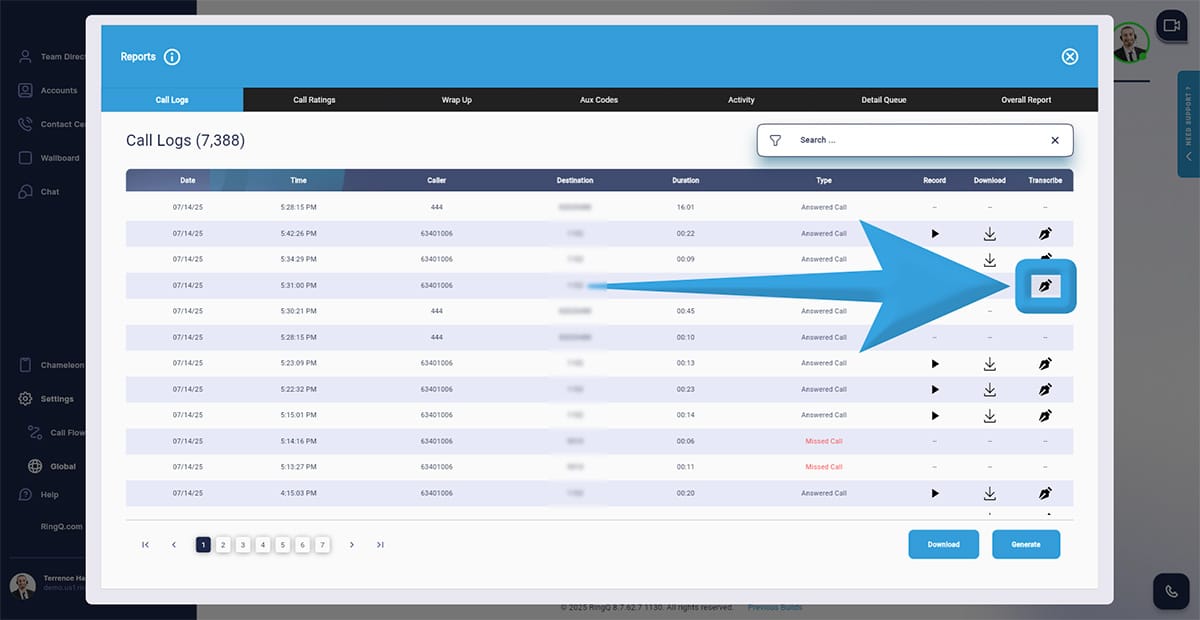Click the phone dialer icon bottom right
This screenshot has height=620, width=1200.
(x=1171, y=590)
